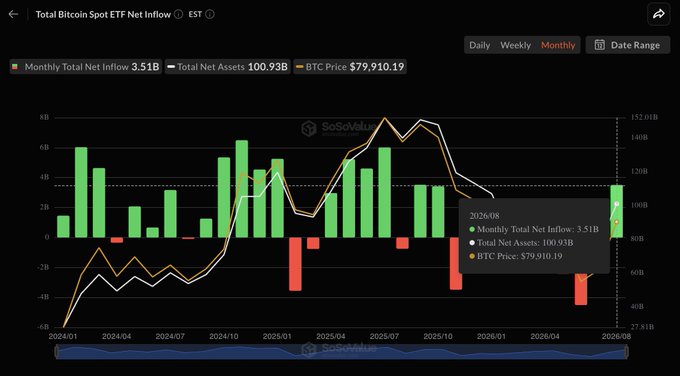This screenshot has height=376, width=680.
Task: Click the -6B left axis label
Action: coord(43,327)
